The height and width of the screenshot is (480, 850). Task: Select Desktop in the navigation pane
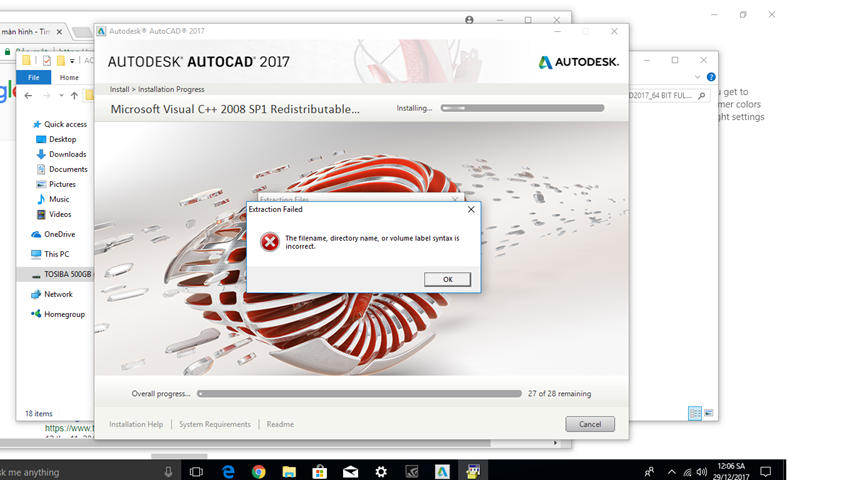pos(62,139)
